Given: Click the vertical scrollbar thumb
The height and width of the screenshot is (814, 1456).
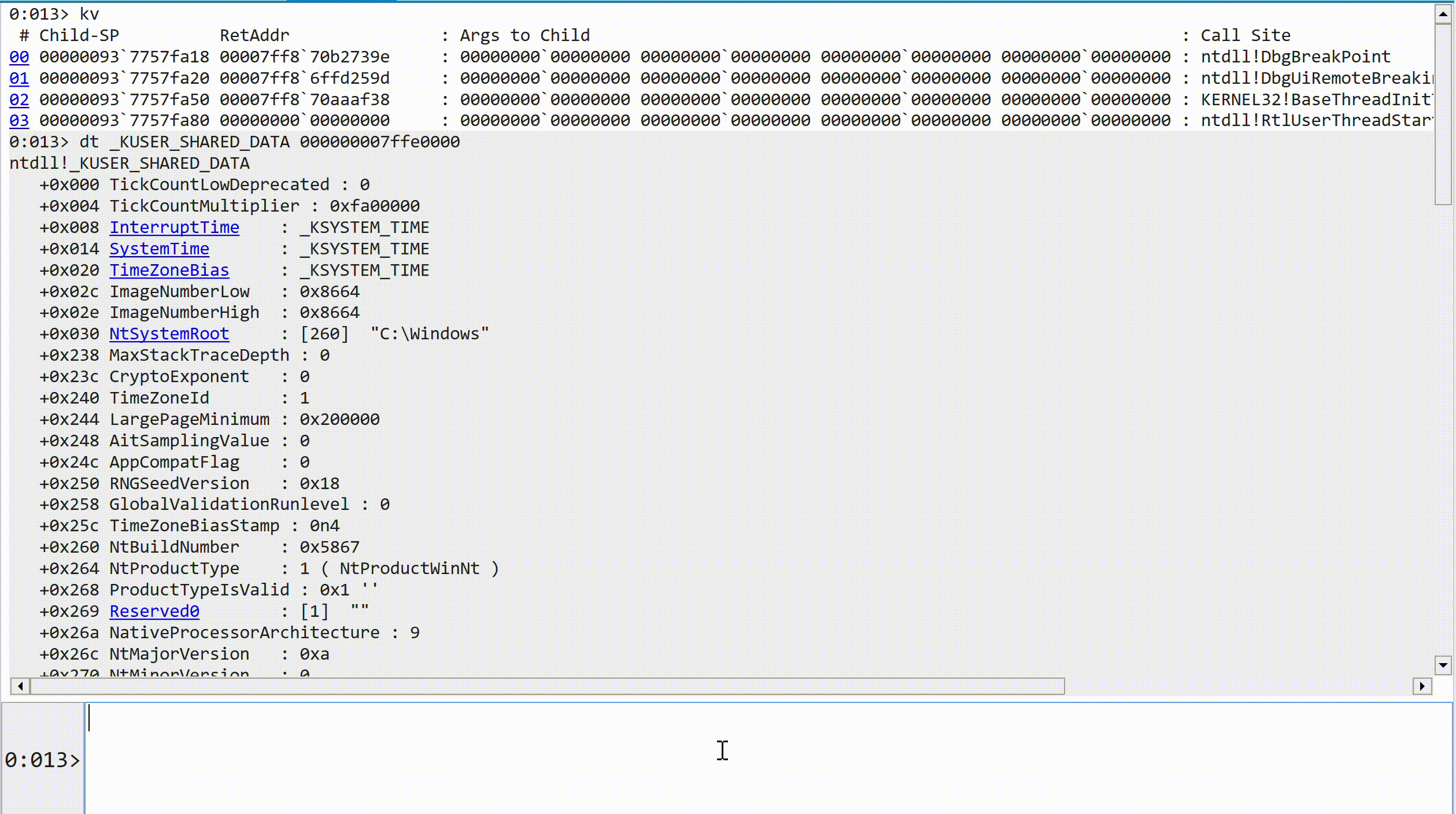Looking at the screenshot, I should tap(1443, 114).
